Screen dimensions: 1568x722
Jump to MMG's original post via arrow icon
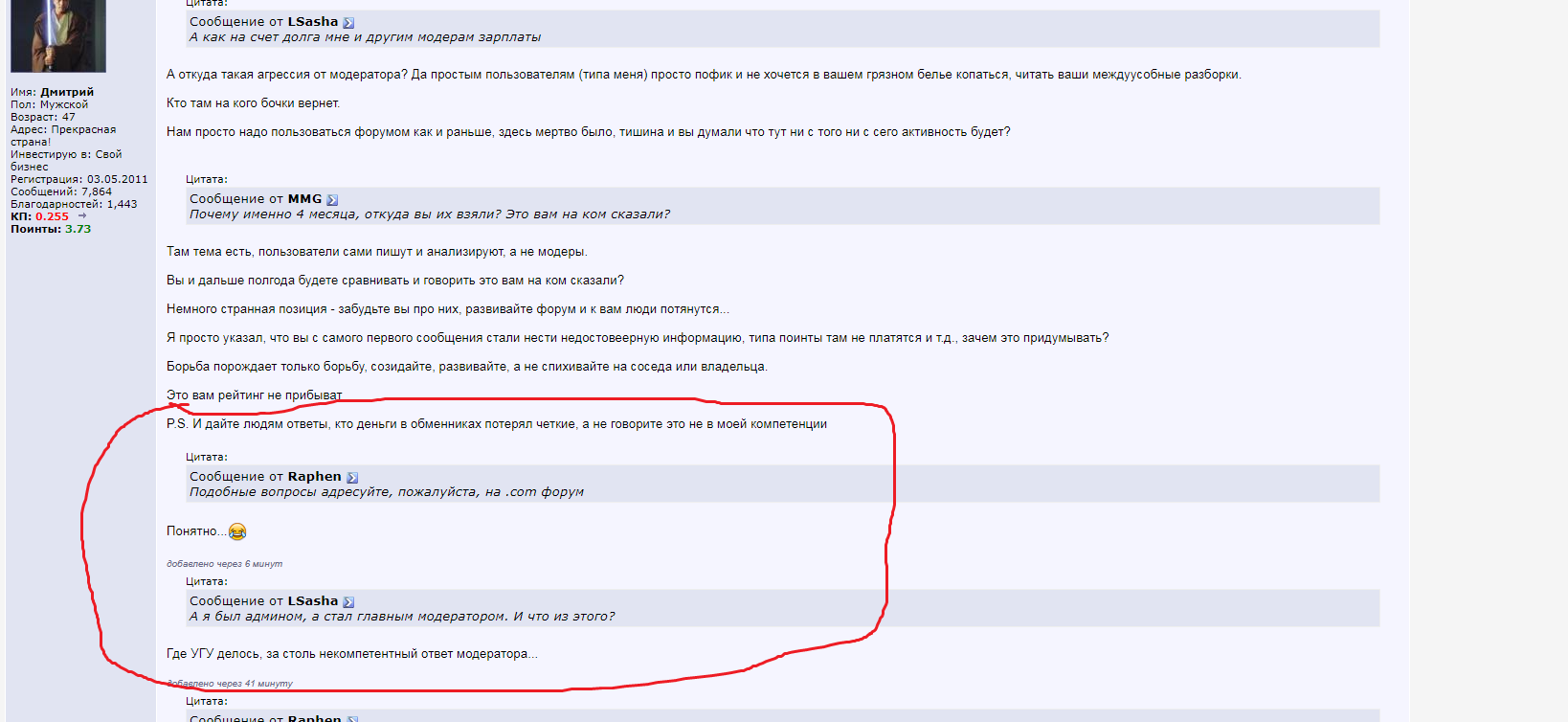tap(332, 200)
